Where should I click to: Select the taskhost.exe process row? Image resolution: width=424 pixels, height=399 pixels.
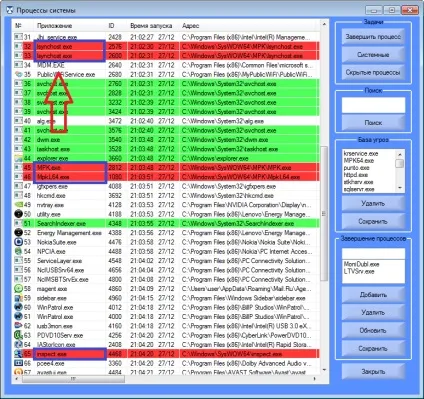[x=166, y=149]
